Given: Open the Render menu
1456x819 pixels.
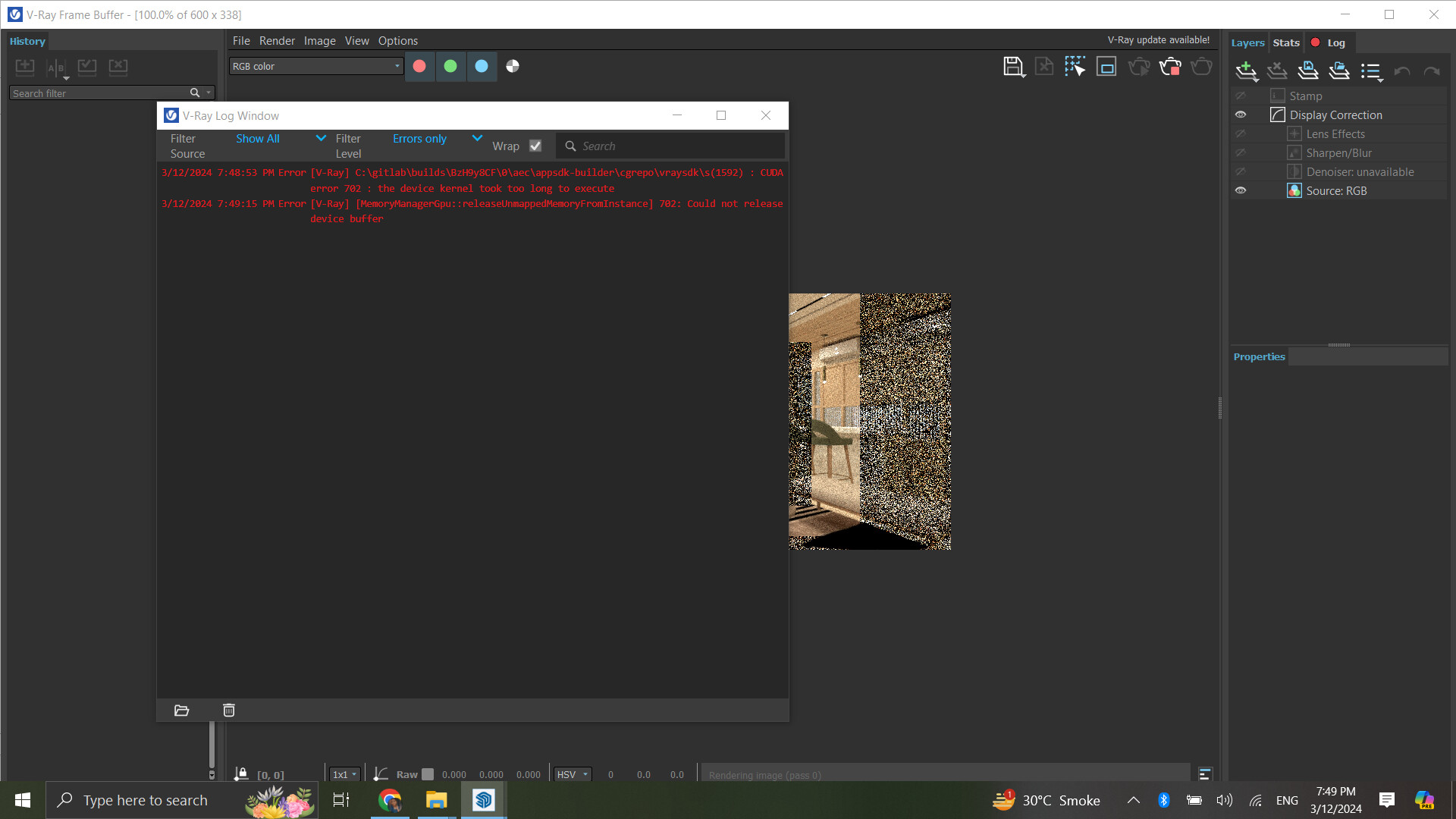Looking at the screenshot, I should pyautogui.click(x=277, y=41).
